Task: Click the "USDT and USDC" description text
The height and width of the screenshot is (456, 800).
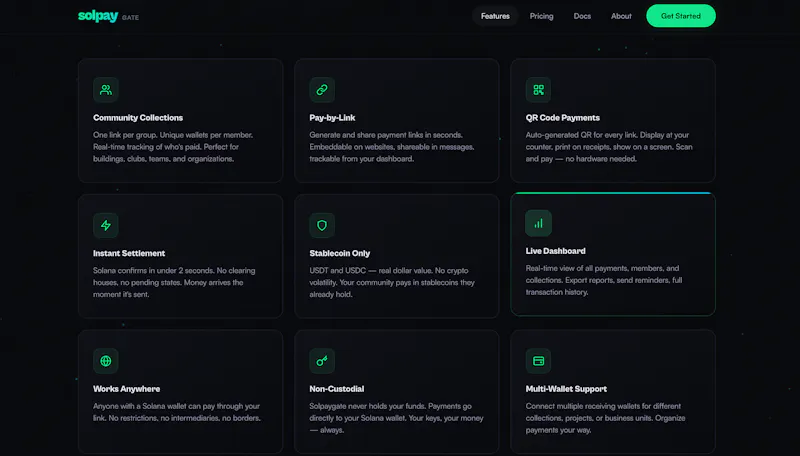Action: [x=392, y=283]
